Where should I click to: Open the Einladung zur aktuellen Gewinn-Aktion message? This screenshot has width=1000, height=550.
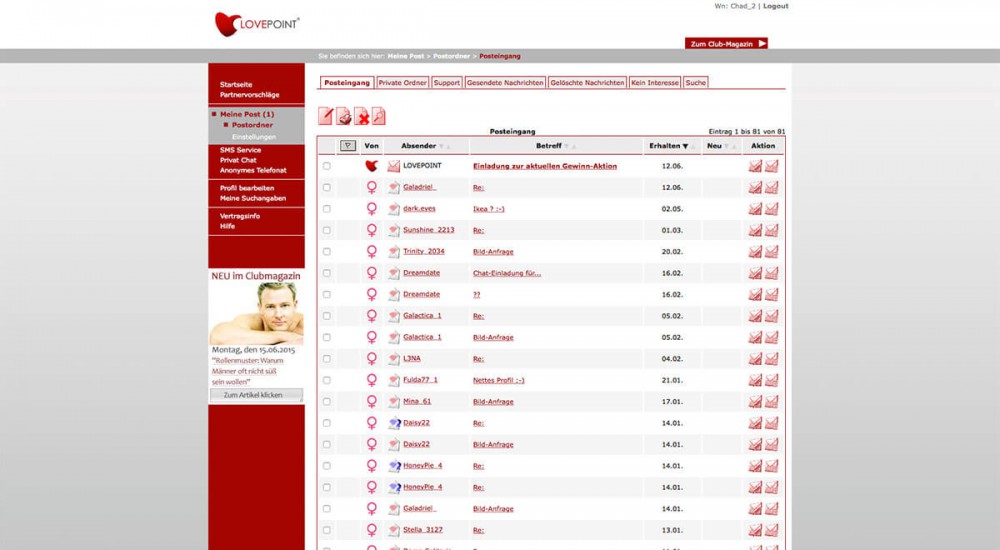click(544, 166)
